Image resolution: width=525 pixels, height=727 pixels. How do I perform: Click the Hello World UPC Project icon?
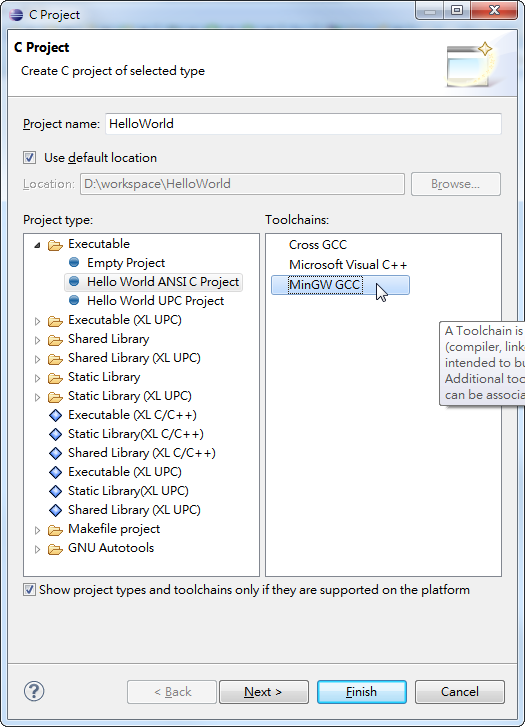coord(74,300)
